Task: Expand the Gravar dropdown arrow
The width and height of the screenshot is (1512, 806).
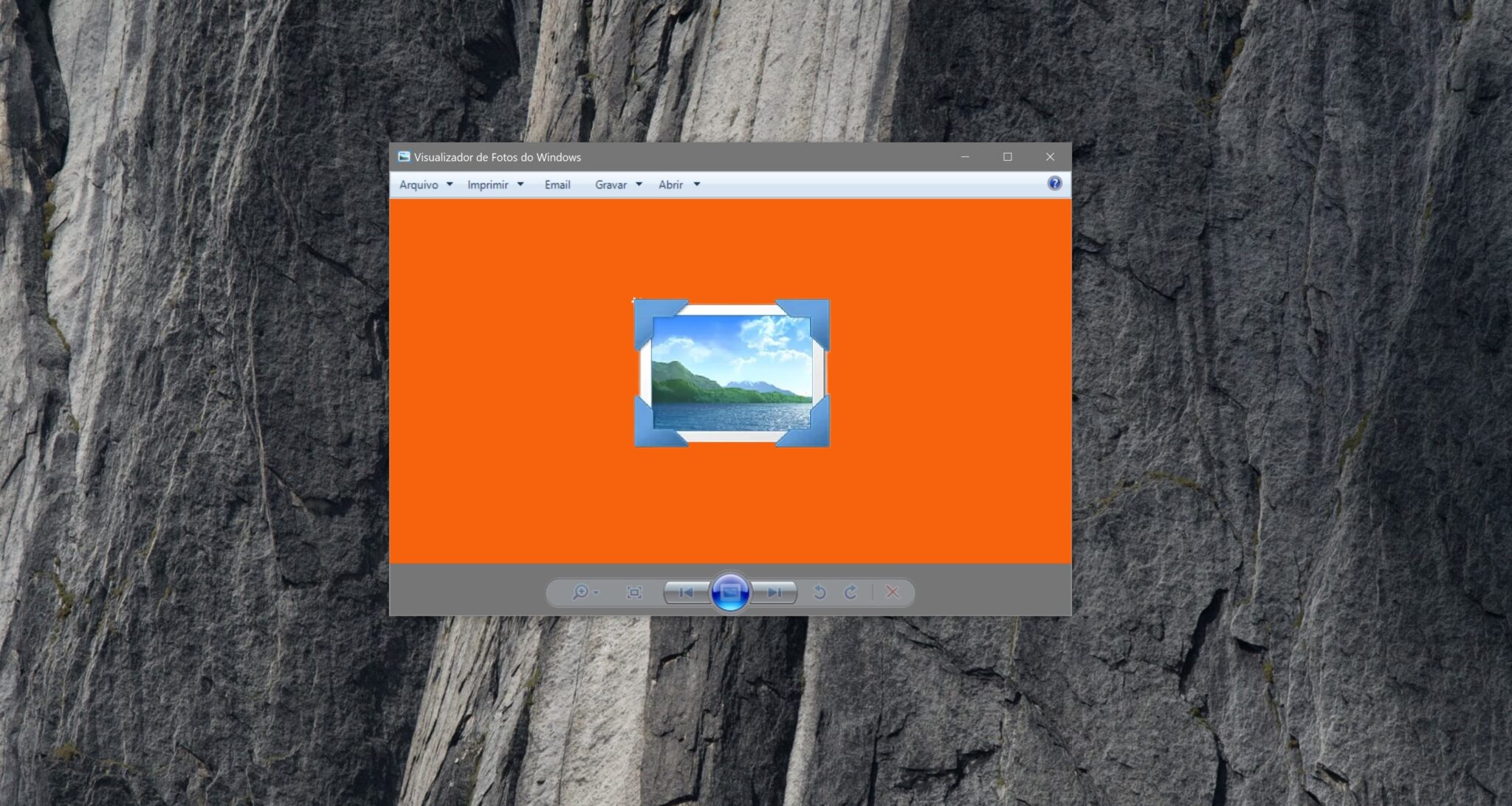Action: [x=639, y=185]
